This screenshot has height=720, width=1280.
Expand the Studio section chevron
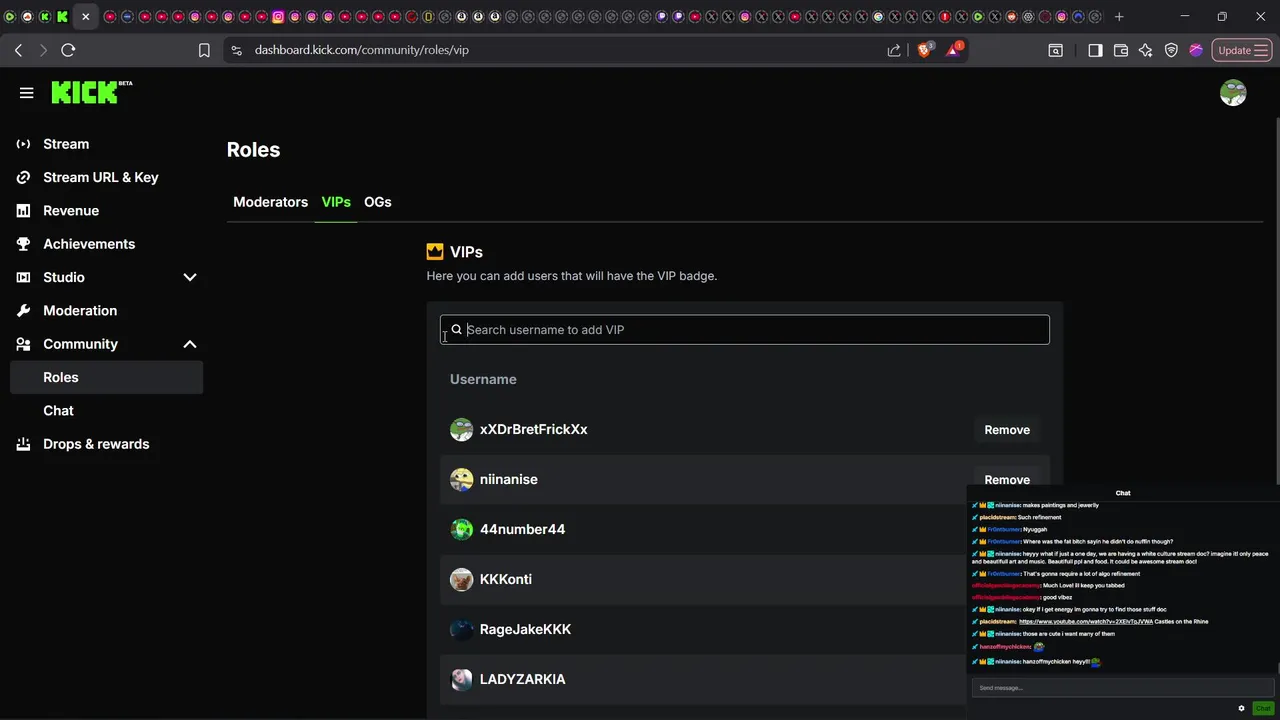coord(190,277)
